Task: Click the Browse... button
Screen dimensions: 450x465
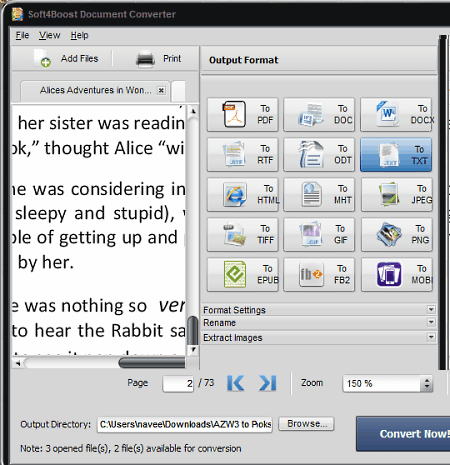Action: tap(306, 424)
